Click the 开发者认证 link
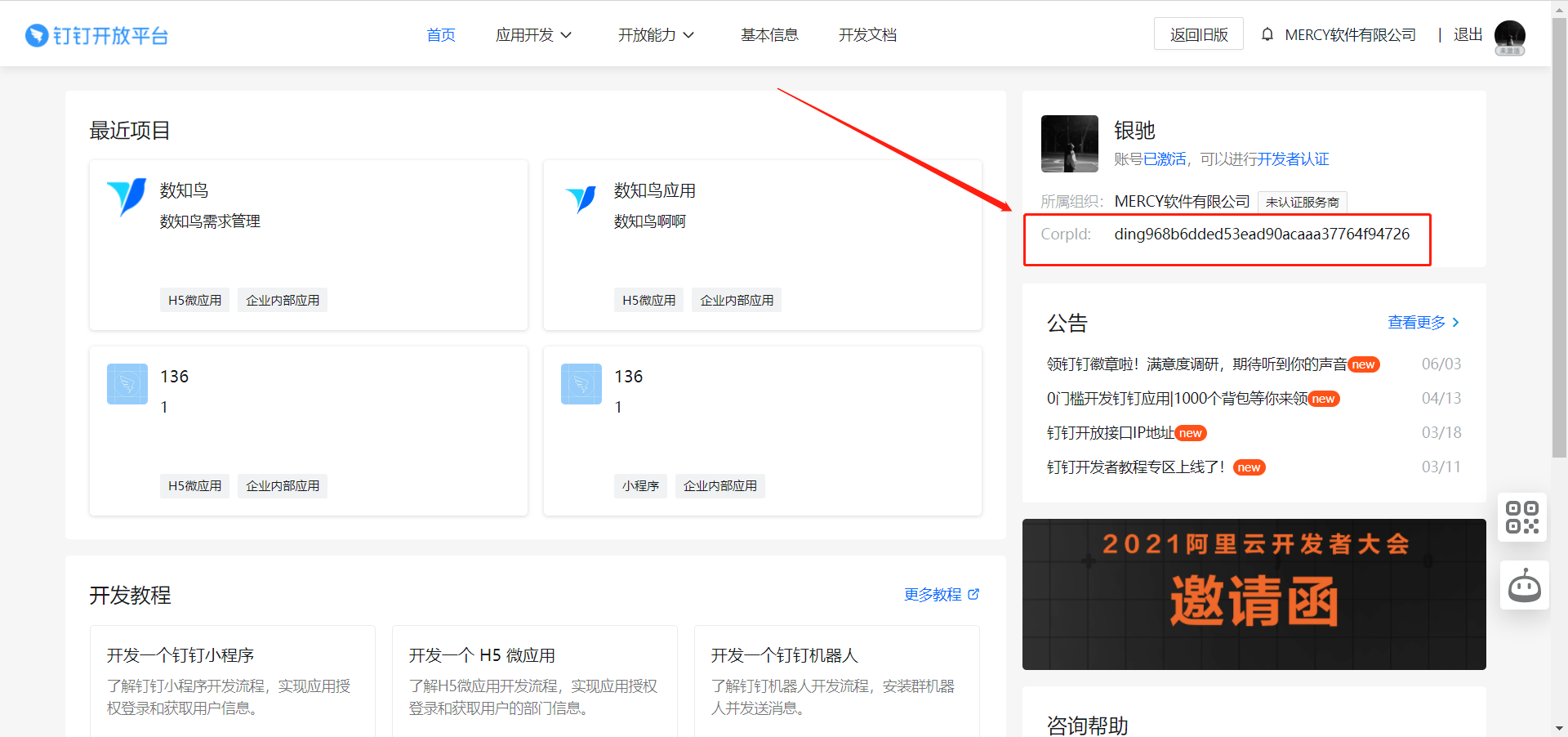The width and height of the screenshot is (1568, 737). [1294, 159]
